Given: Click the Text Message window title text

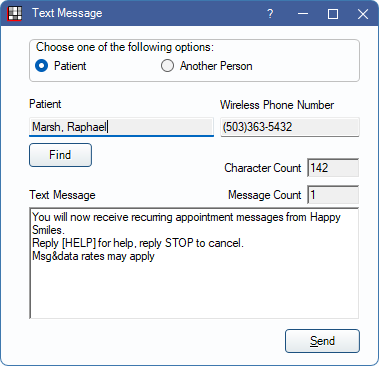Looking at the screenshot, I should click(x=67, y=13).
